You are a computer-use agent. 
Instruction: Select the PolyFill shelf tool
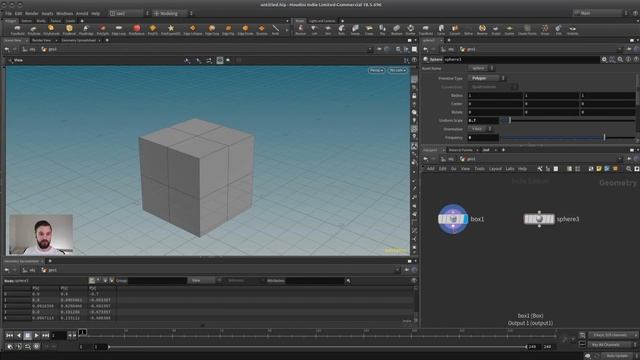click(x=153, y=29)
